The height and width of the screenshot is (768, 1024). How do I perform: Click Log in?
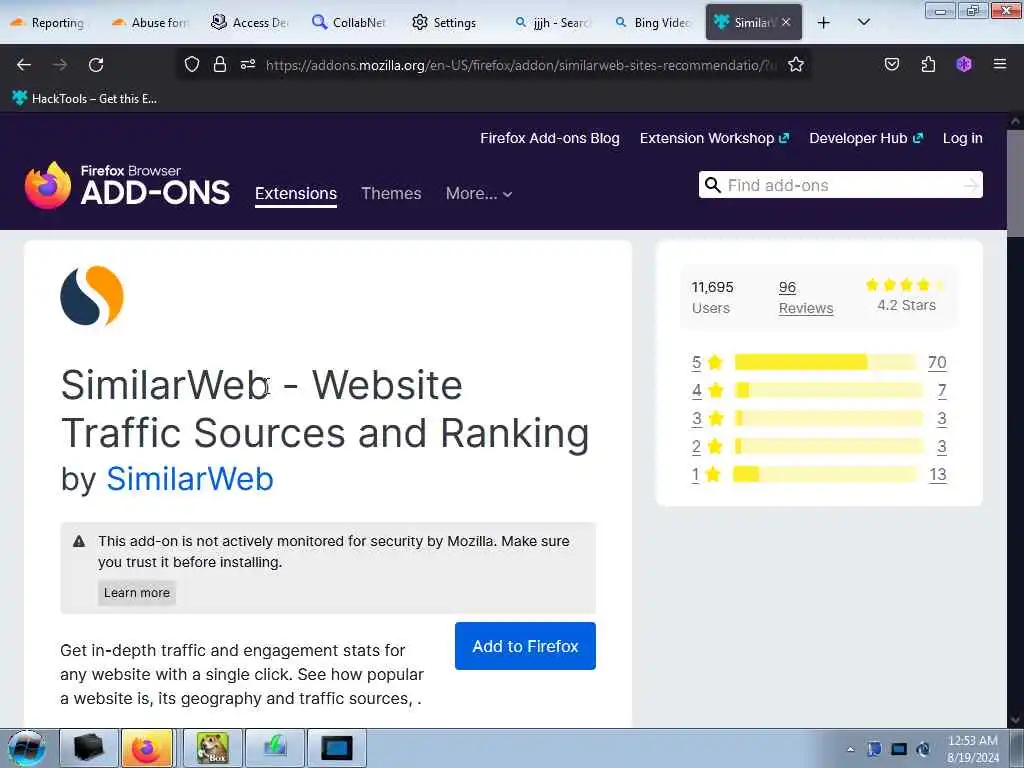[x=963, y=138]
